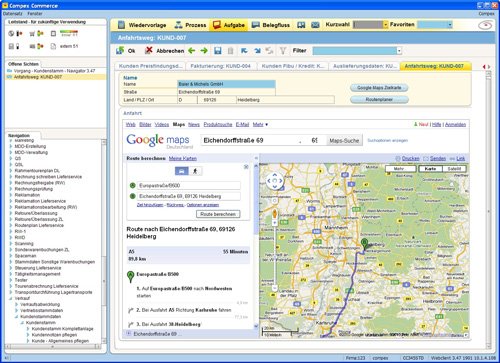
Task: Click the open book icon after Belegfluss
Action: [x=301, y=25]
